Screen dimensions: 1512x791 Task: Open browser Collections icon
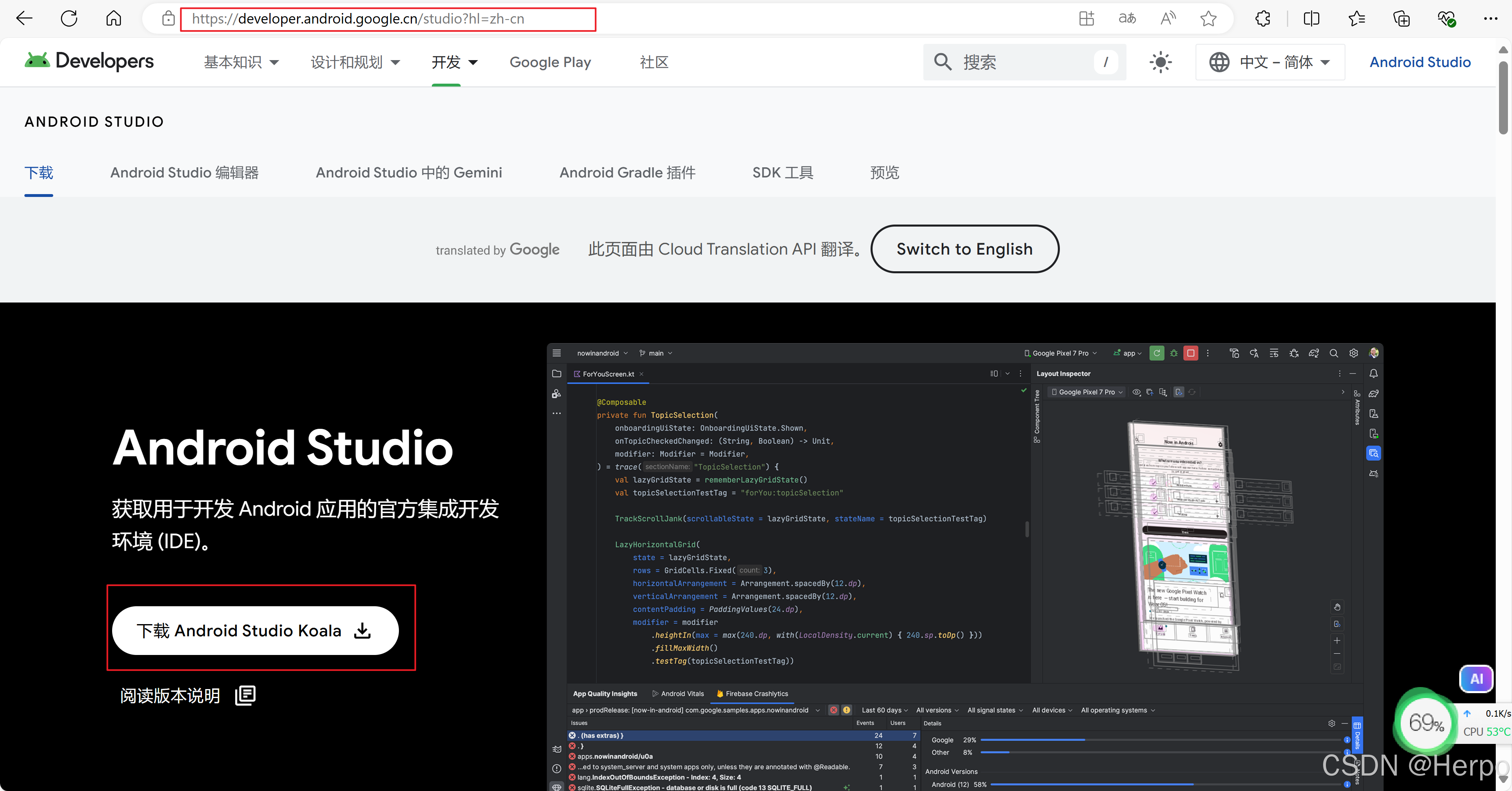[x=1401, y=18]
